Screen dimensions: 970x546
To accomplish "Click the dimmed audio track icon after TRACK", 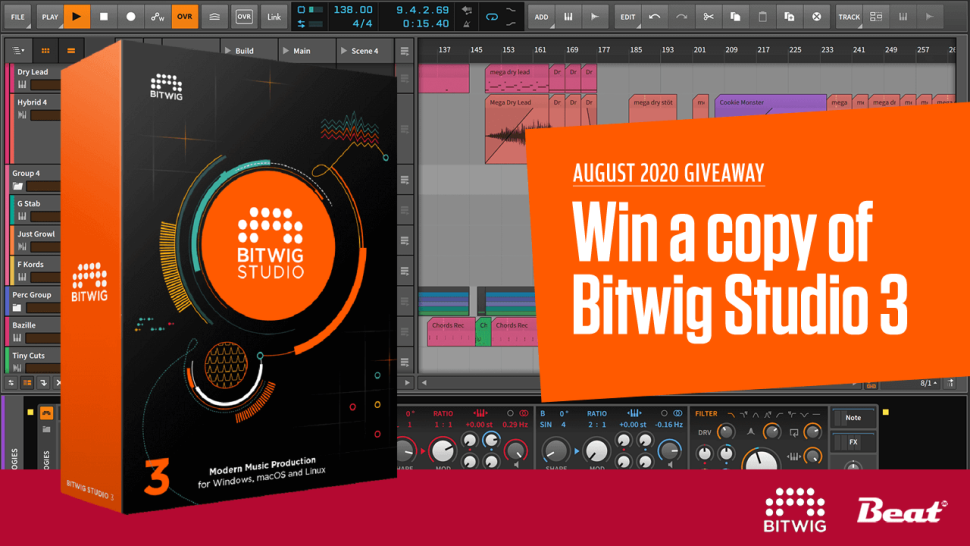I will pos(930,17).
